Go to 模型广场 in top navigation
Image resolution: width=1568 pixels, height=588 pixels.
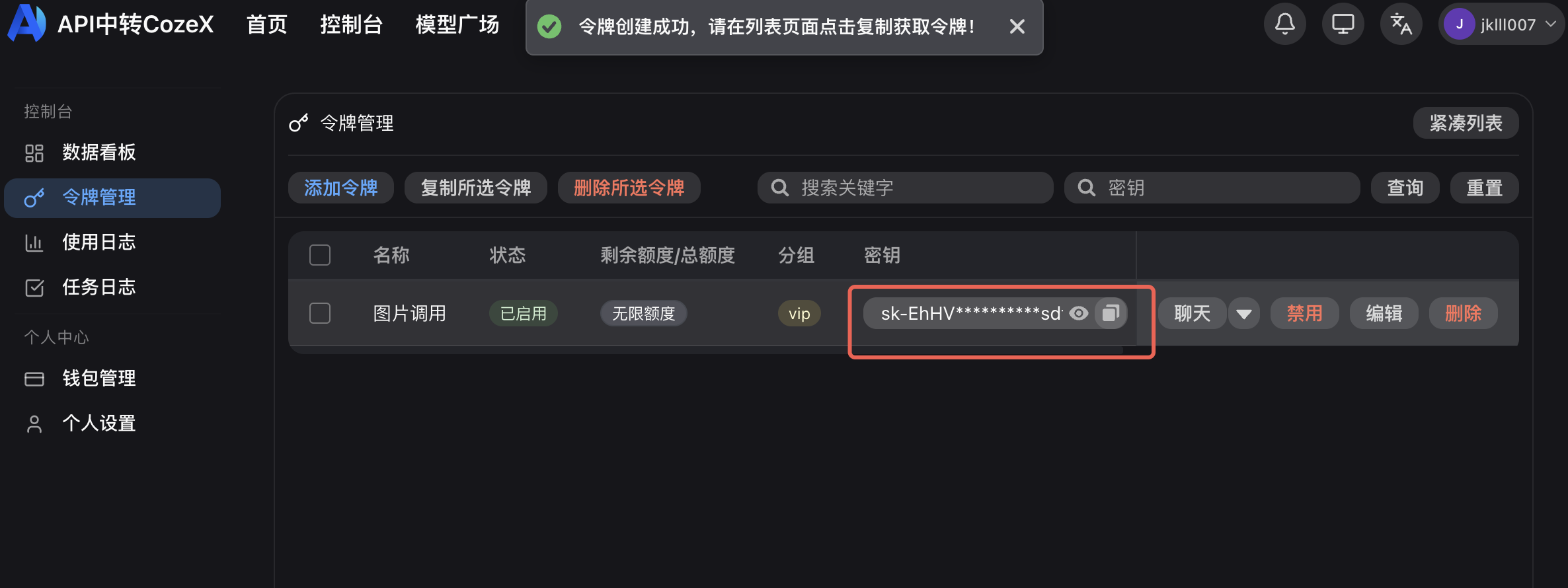457,24
